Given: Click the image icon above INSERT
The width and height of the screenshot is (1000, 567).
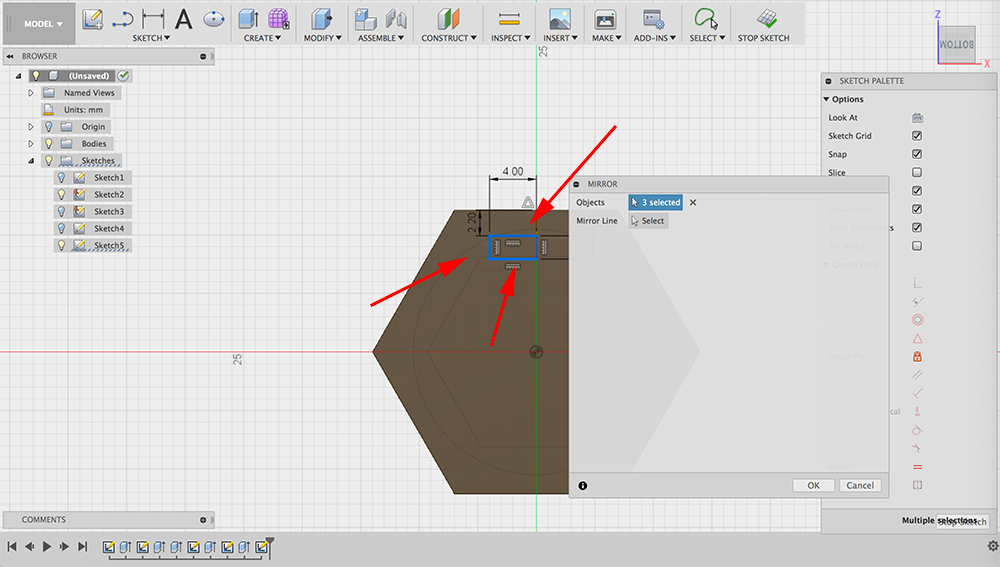Looking at the screenshot, I should (x=560, y=19).
